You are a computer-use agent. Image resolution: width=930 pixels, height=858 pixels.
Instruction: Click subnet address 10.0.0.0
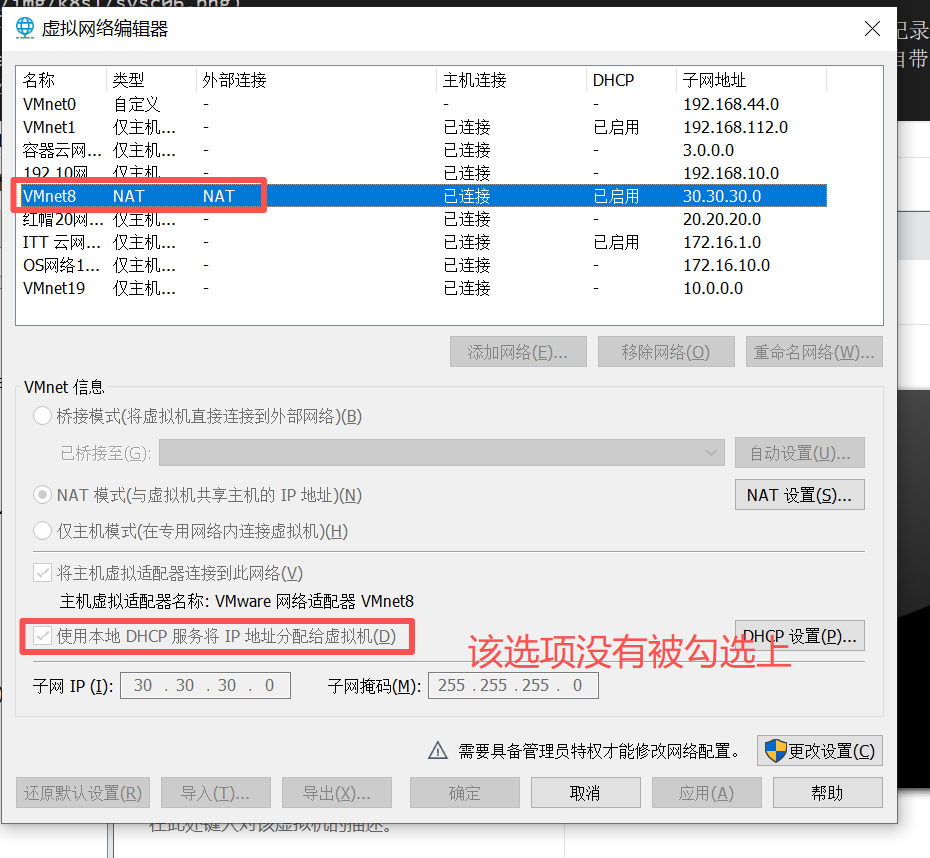pos(713,288)
